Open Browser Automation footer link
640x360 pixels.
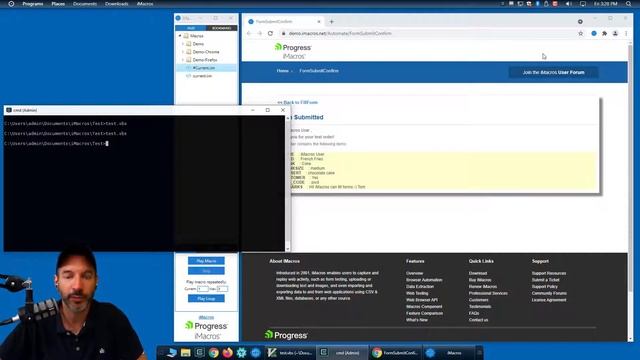(x=424, y=280)
